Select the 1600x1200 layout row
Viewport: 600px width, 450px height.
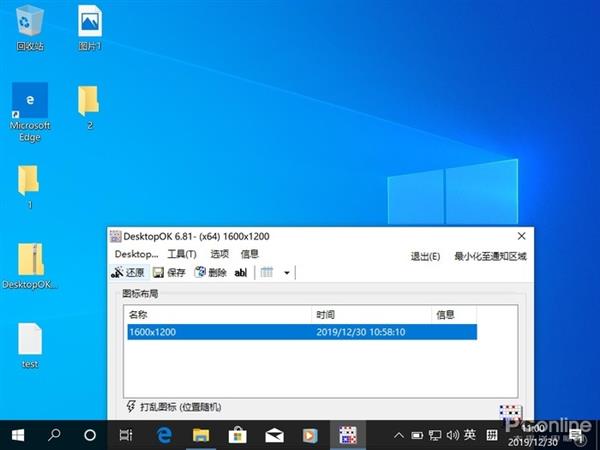(302, 332)
